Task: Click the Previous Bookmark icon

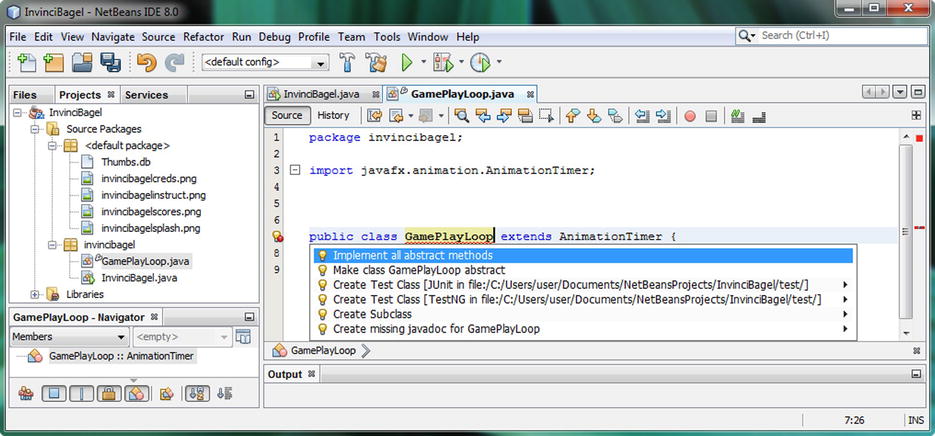Action: click(572, 116)
